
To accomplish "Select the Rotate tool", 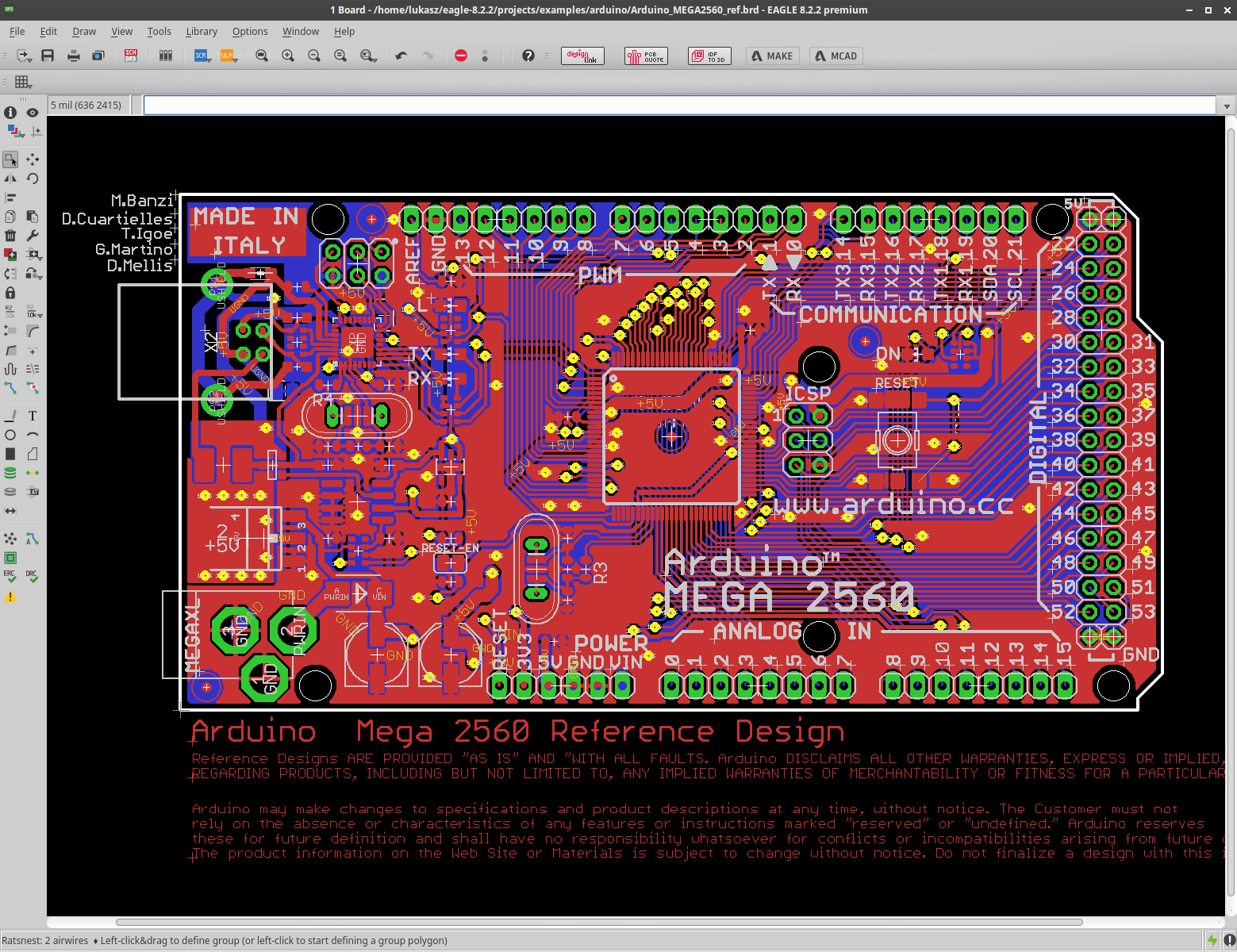I will pos(33,178).
